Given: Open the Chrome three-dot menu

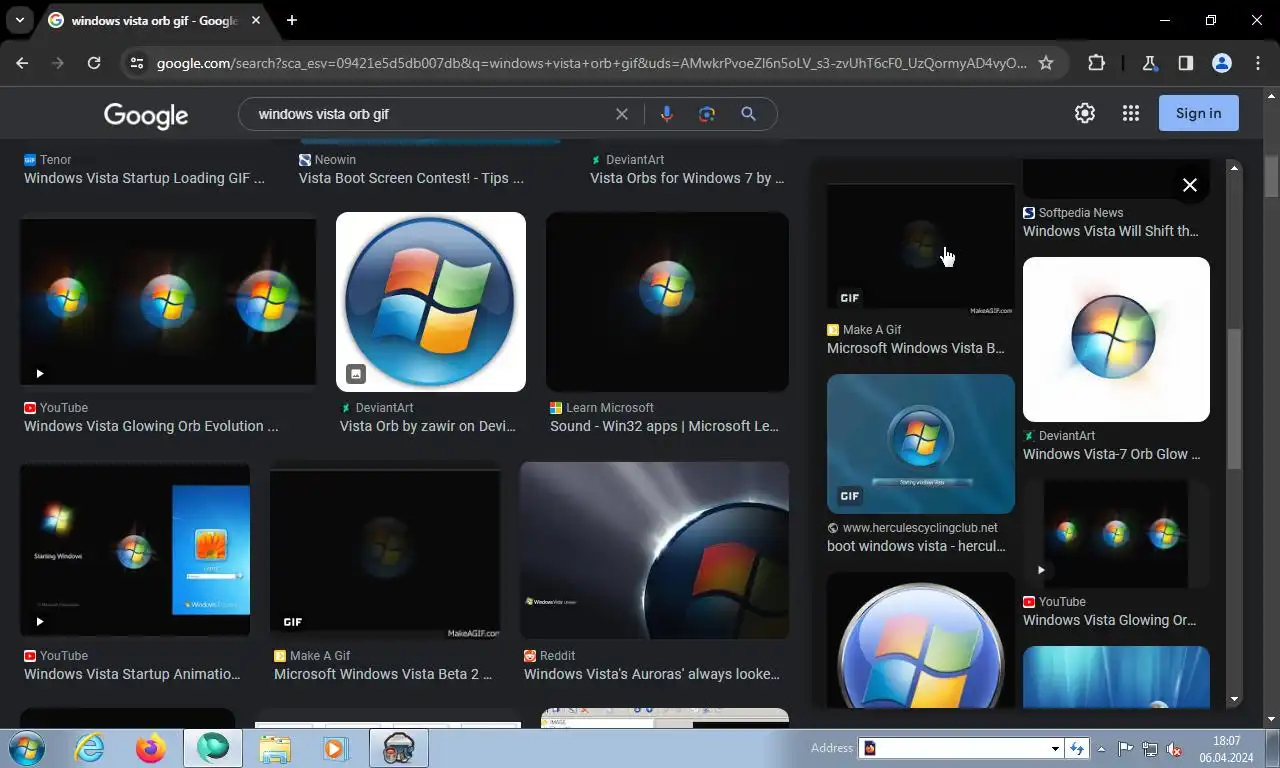Looking at the screenshot, I should [1258, 63].
